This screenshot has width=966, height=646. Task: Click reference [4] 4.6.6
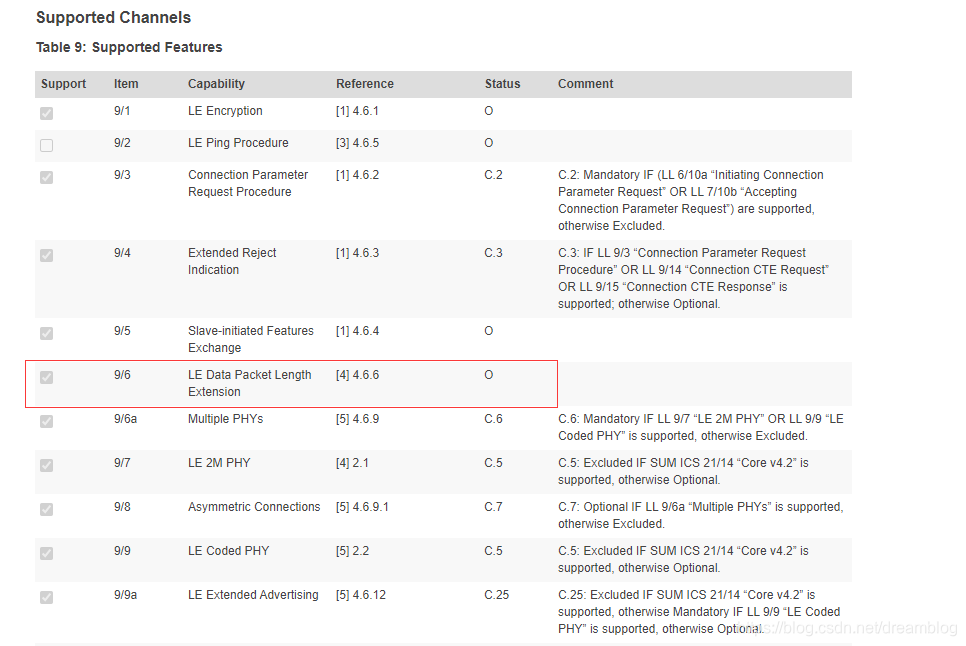click(x=357, y=375)
